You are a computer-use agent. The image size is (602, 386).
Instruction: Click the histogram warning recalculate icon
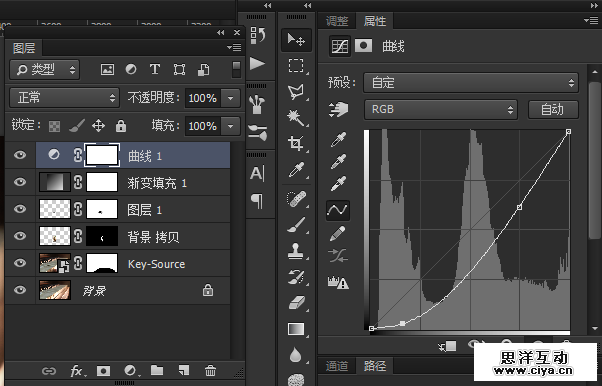point(338,282)
